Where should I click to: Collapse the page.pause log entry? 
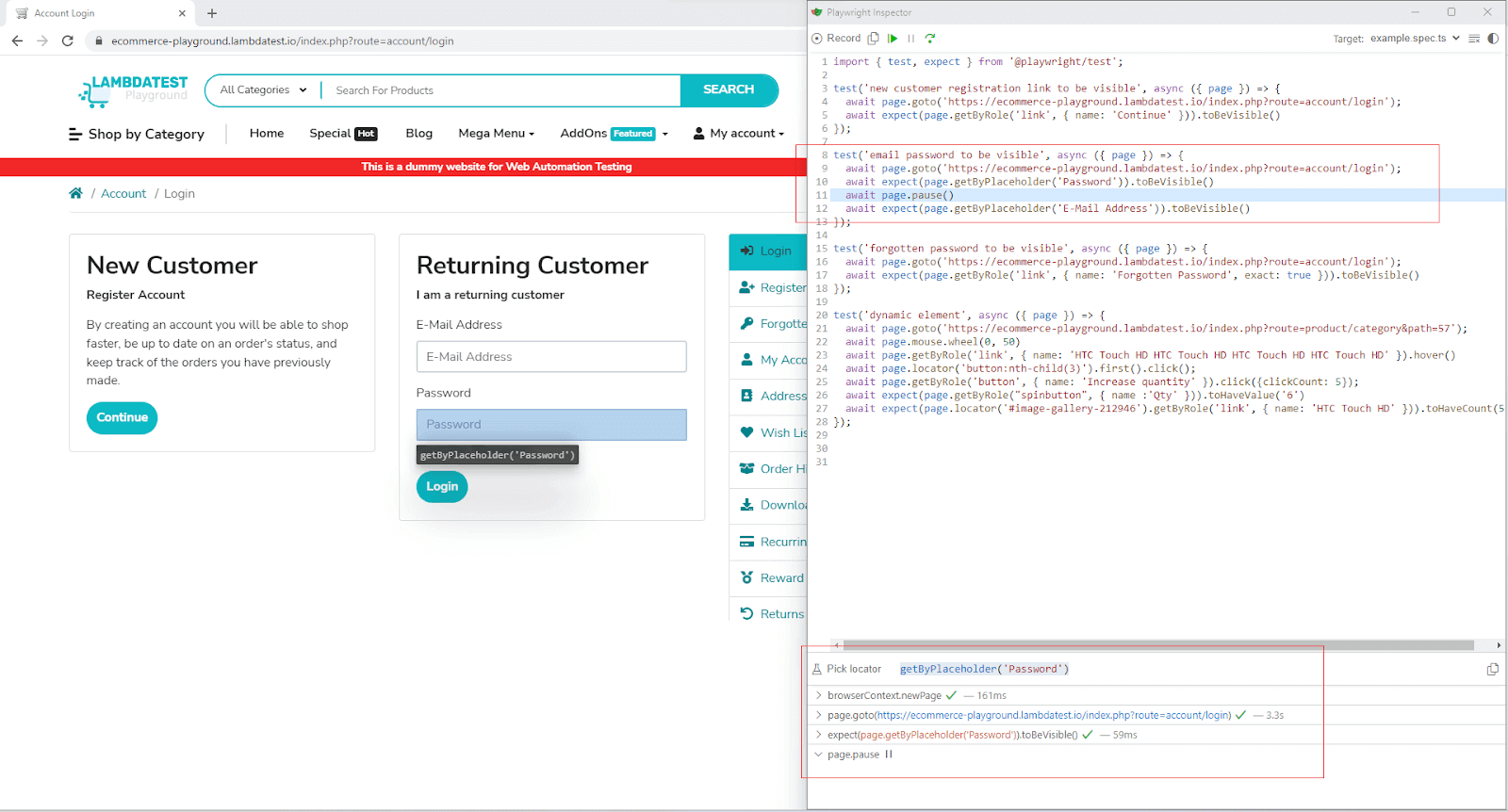tap(818, 755)
